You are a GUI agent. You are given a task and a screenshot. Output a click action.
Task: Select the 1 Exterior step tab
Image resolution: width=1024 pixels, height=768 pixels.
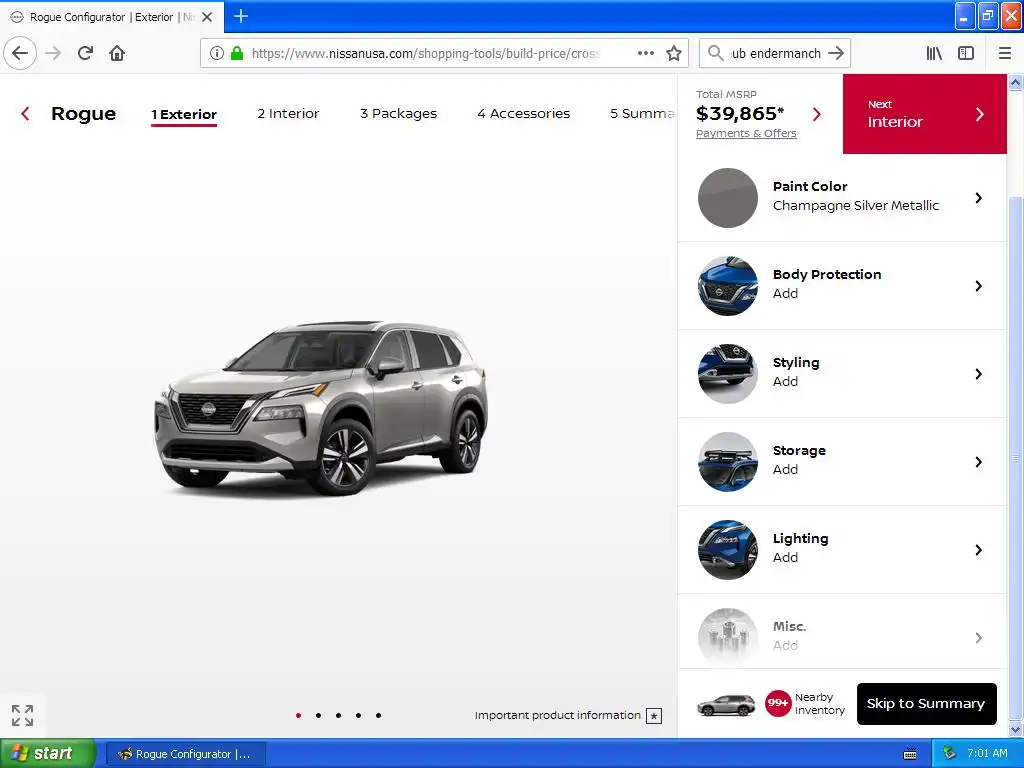pos(184,114)
